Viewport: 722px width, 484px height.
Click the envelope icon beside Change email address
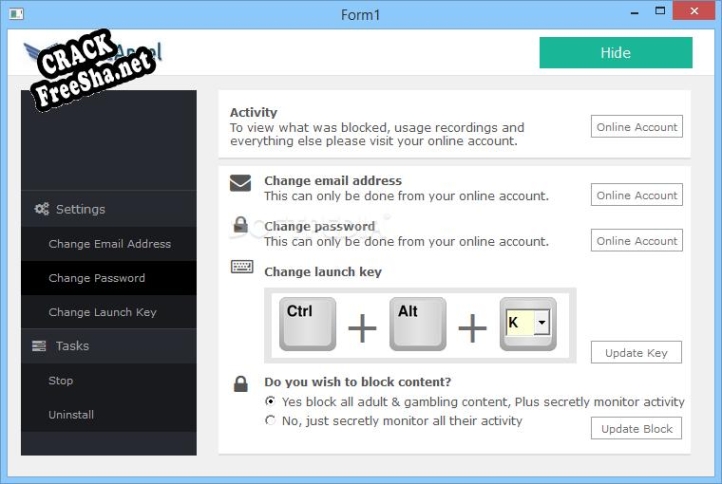240,183
